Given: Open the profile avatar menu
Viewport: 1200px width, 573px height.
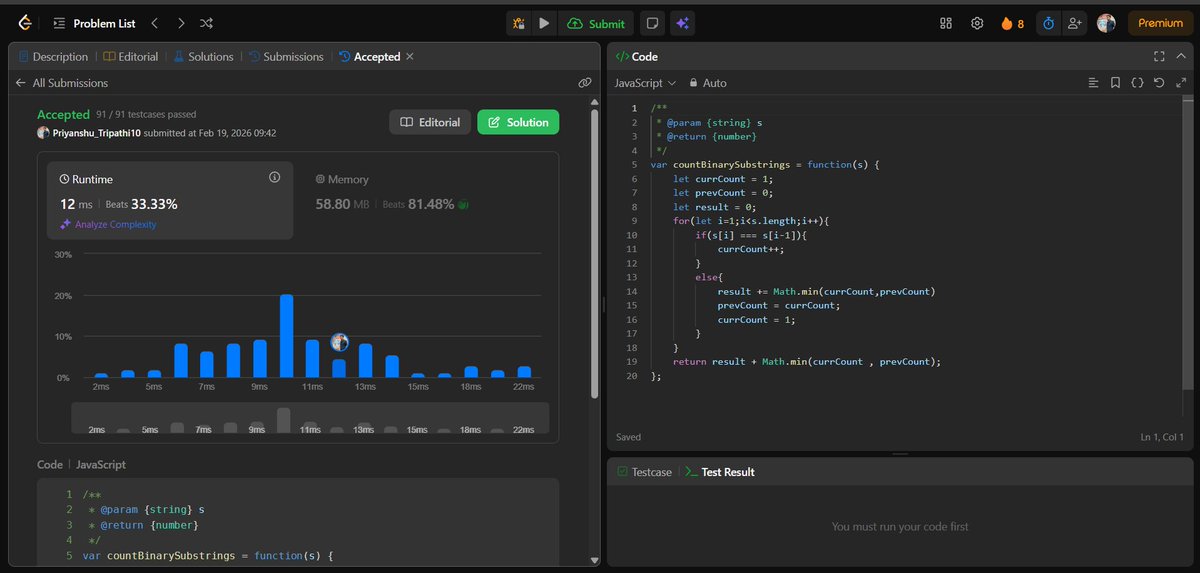Looking at the screenshot, I should [1106, 23].
